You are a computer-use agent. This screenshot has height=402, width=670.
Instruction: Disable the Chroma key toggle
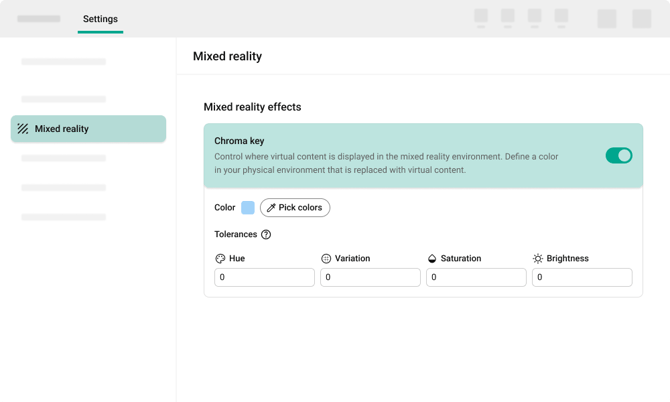click(x=618, y=155)
